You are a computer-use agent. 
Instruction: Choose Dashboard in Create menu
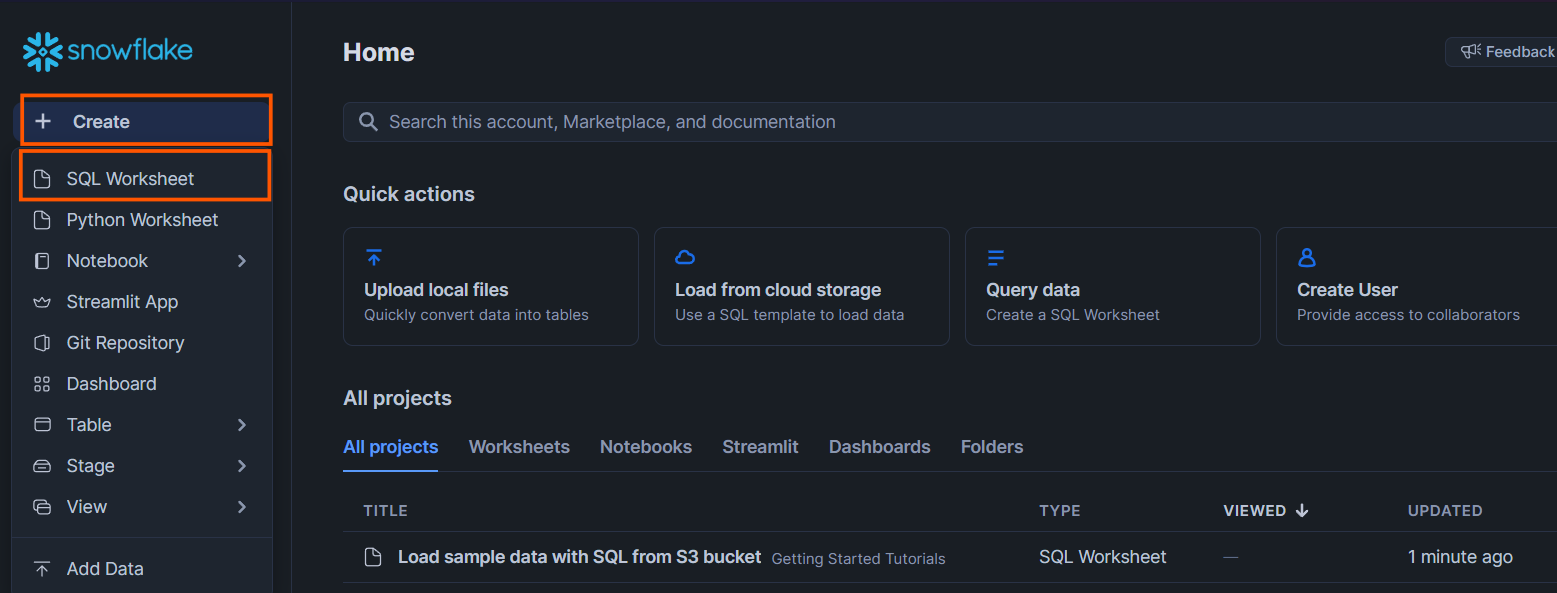pos(142,384)
